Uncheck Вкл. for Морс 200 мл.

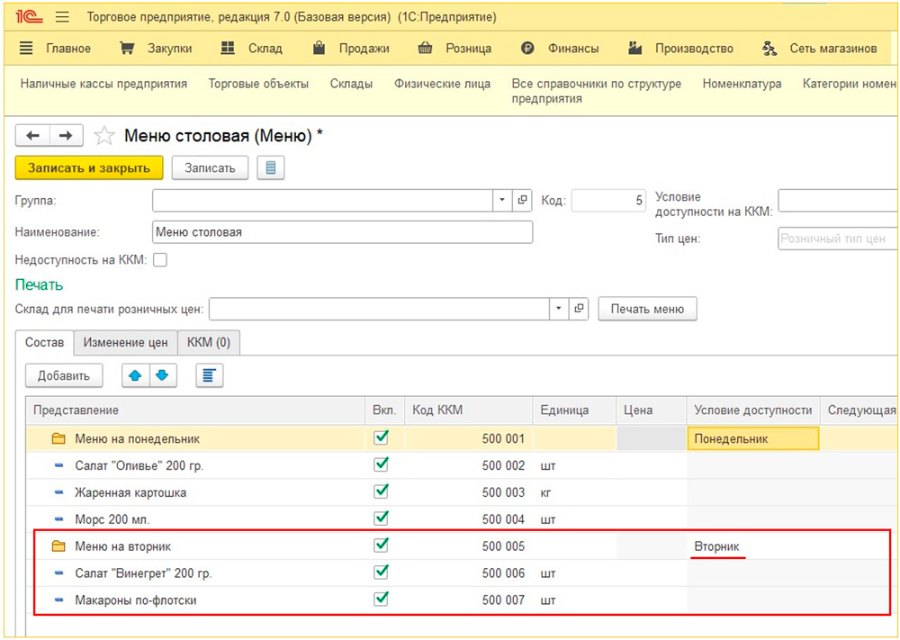381,519
